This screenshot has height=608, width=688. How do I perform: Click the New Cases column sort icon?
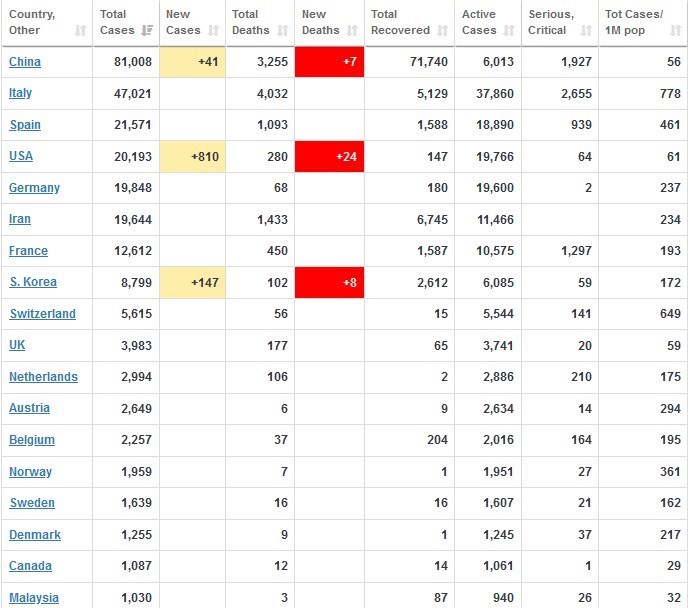[x=213, y=32]
